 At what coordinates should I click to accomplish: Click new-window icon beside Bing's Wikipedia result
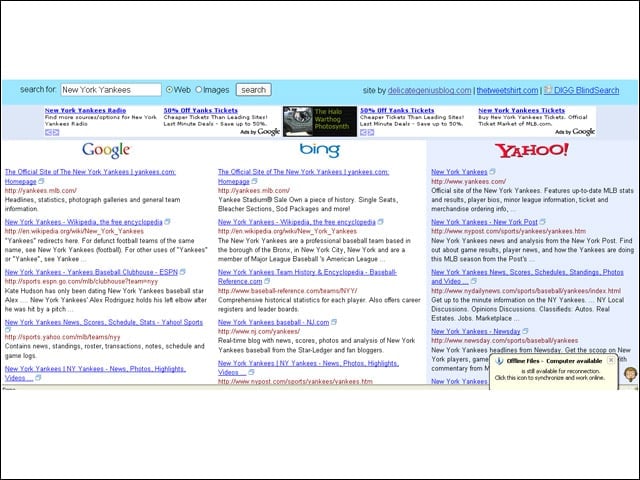pyautogui.click(x=380, y=222)
